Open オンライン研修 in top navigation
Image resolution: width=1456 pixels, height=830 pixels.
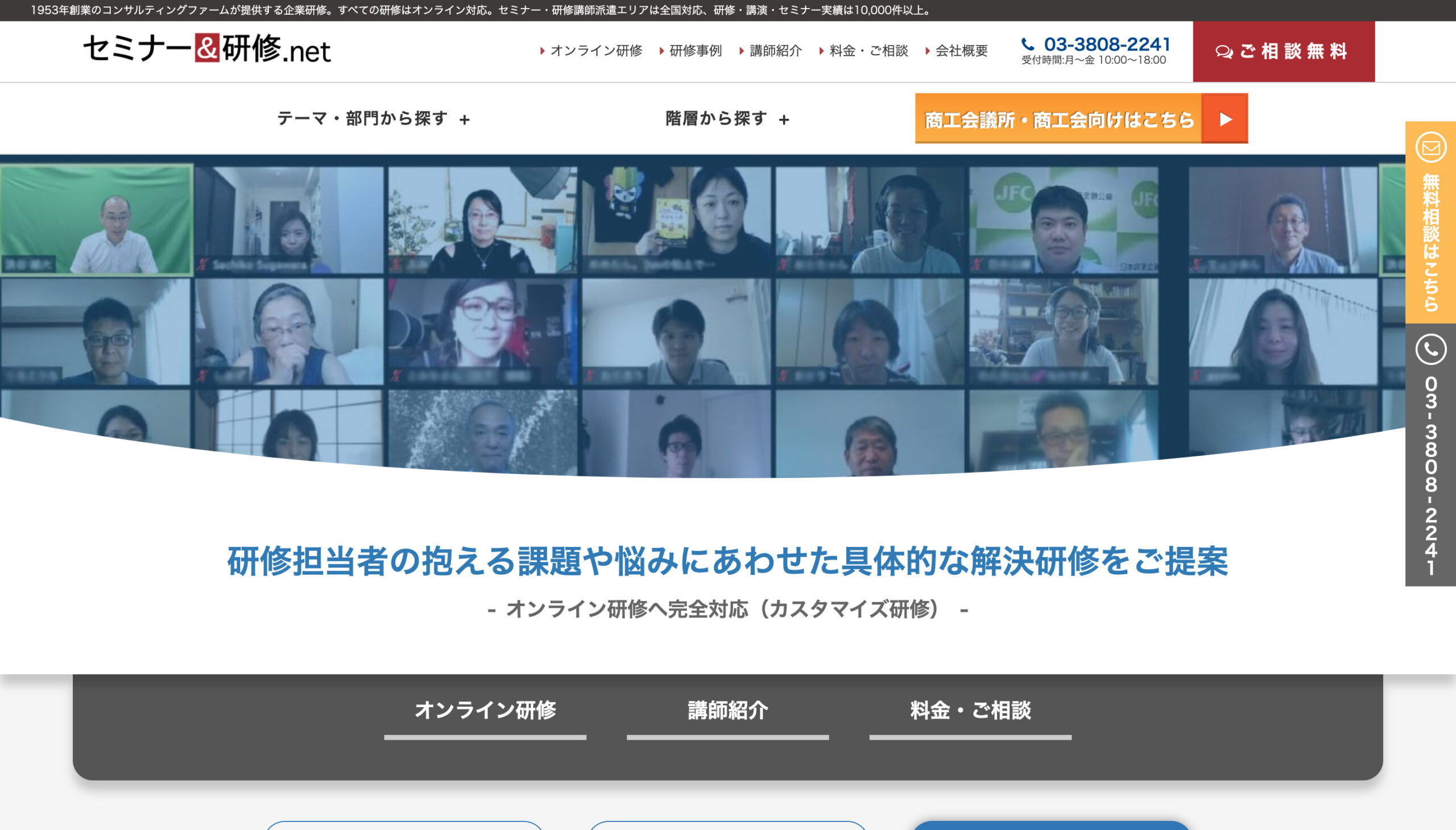point(595,51)
